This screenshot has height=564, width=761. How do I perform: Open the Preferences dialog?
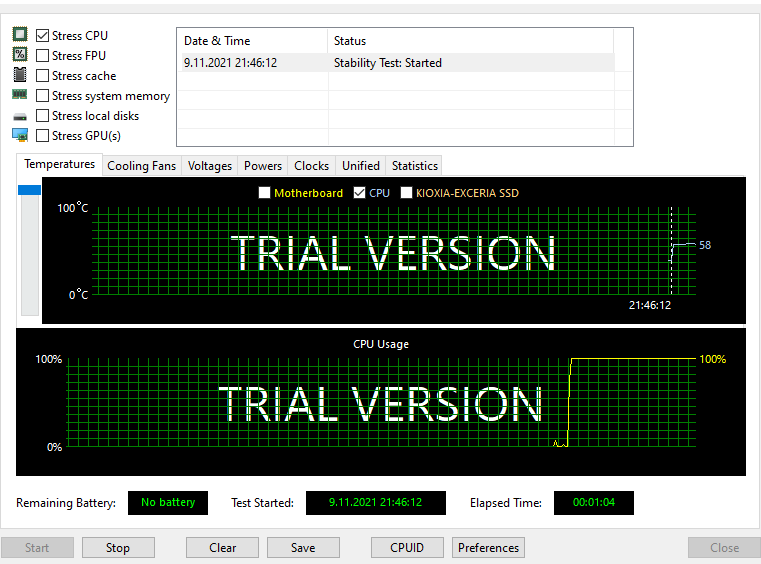click(x=488, y=547)
